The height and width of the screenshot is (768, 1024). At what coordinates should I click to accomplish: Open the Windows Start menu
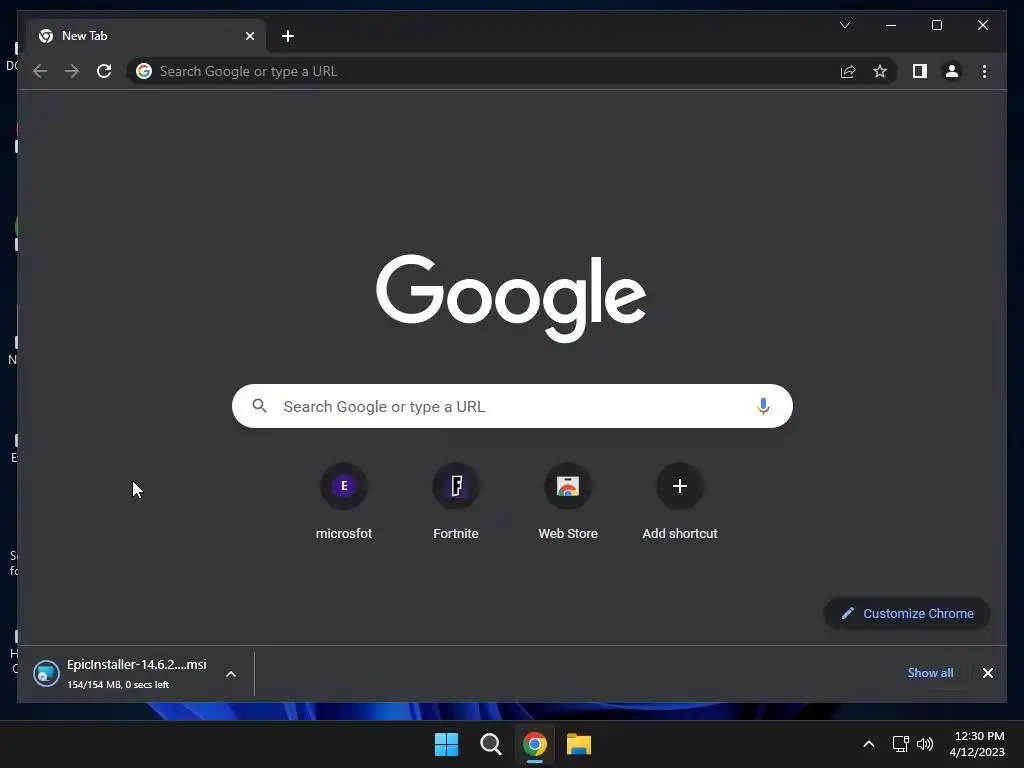click(447, 744)
